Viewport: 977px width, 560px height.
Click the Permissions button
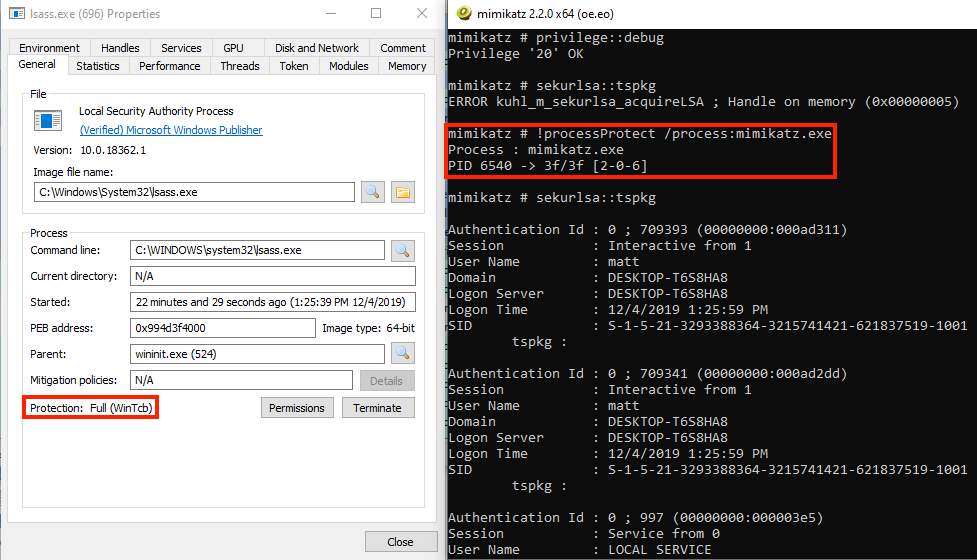(x=297, y=408)
